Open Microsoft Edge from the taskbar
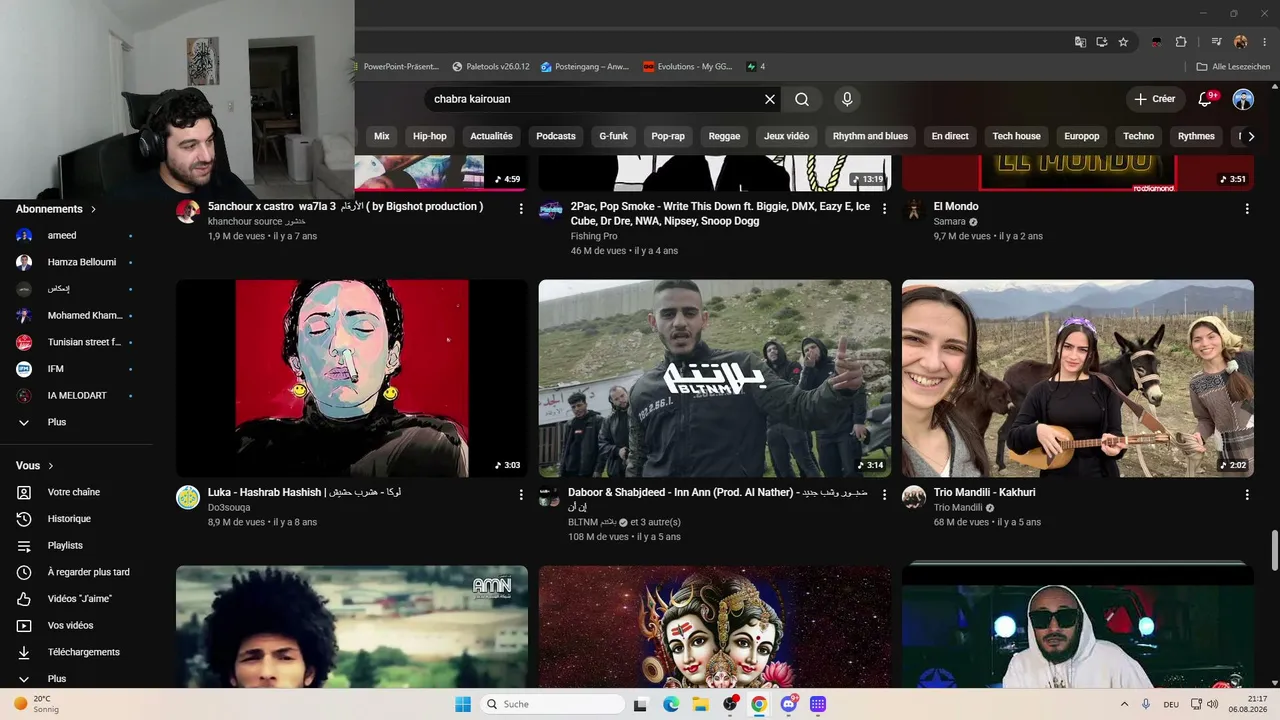This screenshot has height=720, width=1280. coord(671,704)
